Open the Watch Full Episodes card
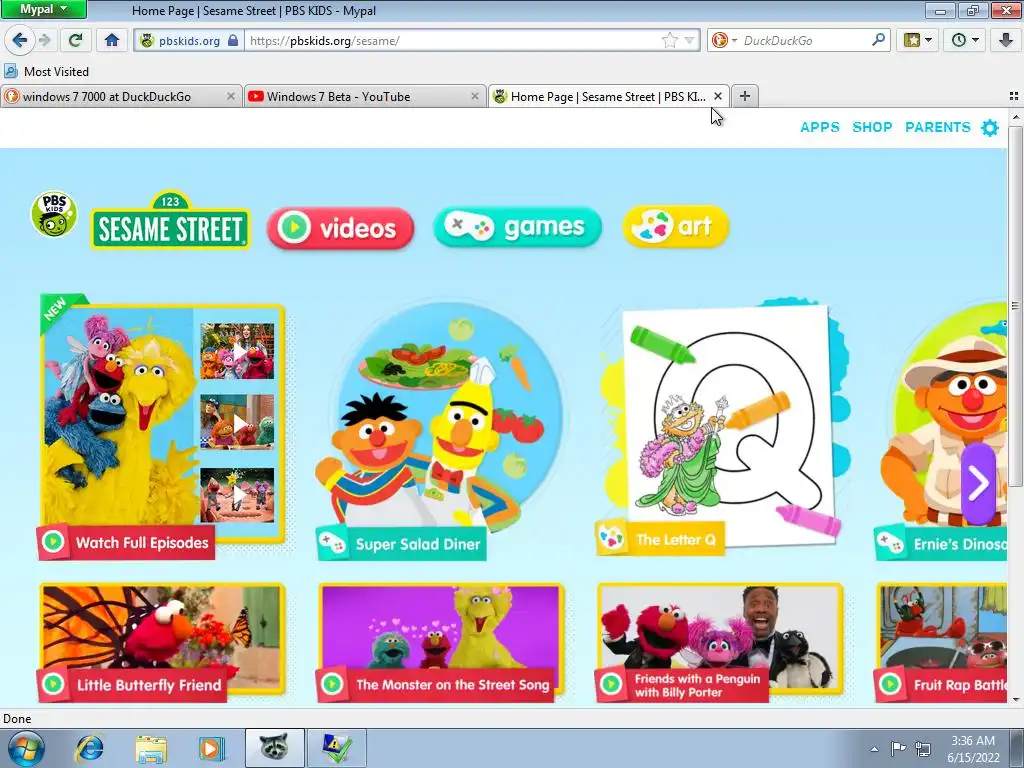Viewport: 1024px width, 768px height. click(162, 426)
